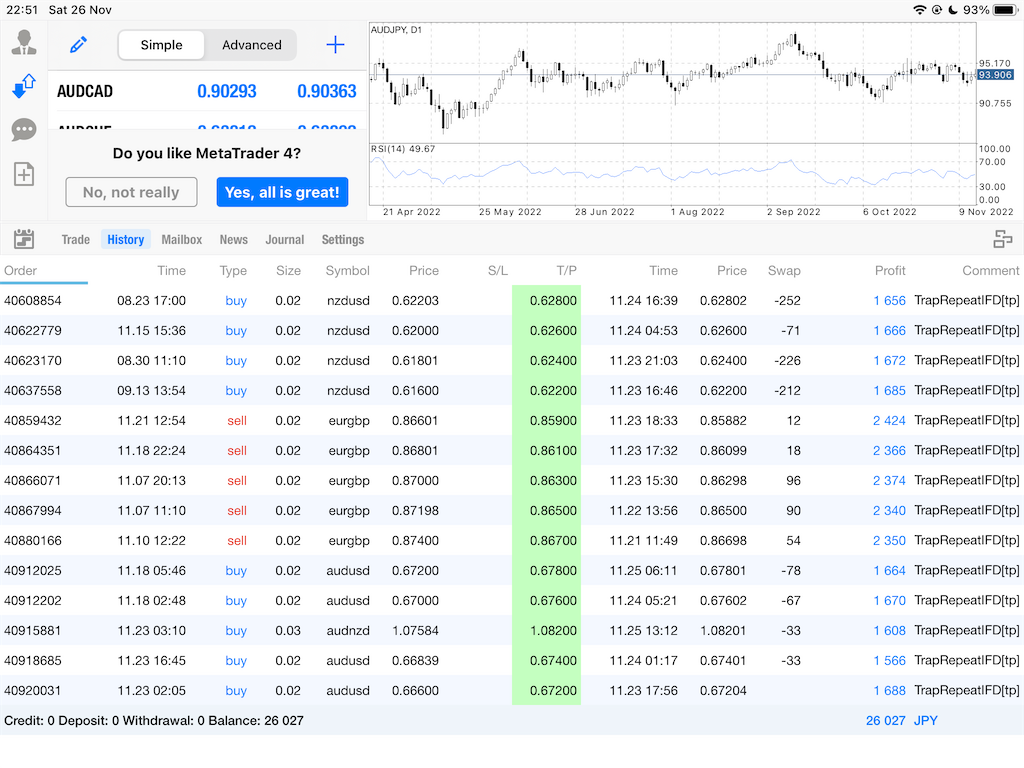Select the AUDCAD quote row
1024x768 pixels.
207,91
